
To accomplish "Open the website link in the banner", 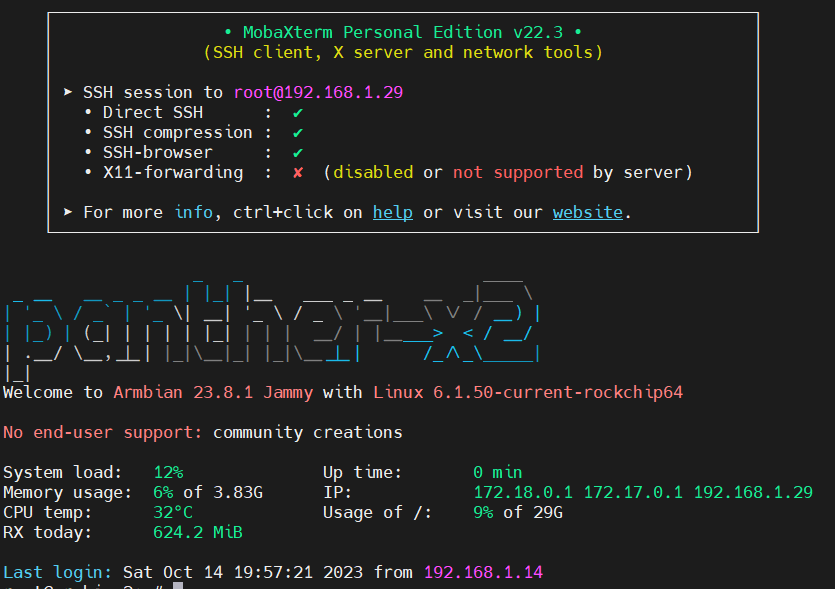I will coord(587,212).
